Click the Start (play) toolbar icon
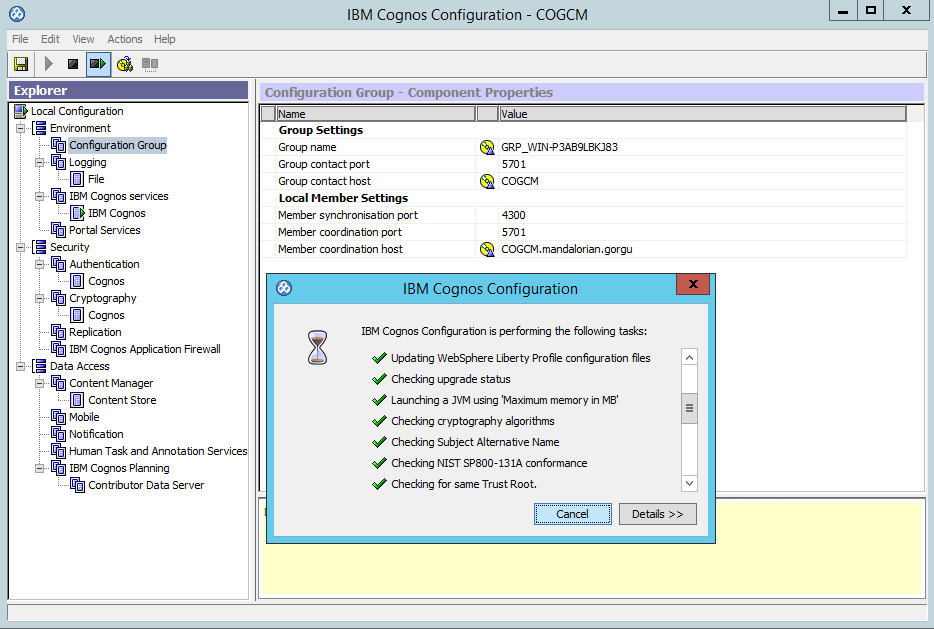The width and height of the screenshot is (934, 629). click(x=49, y=64)
